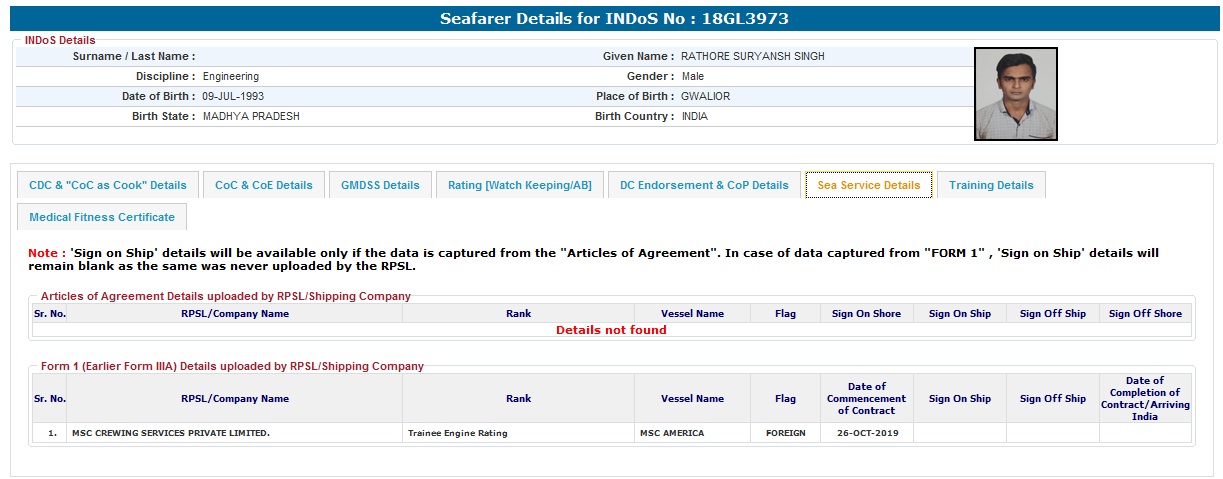
Task: Switch to CoC & CoE Details tab
Action: (x=263, y=185)
